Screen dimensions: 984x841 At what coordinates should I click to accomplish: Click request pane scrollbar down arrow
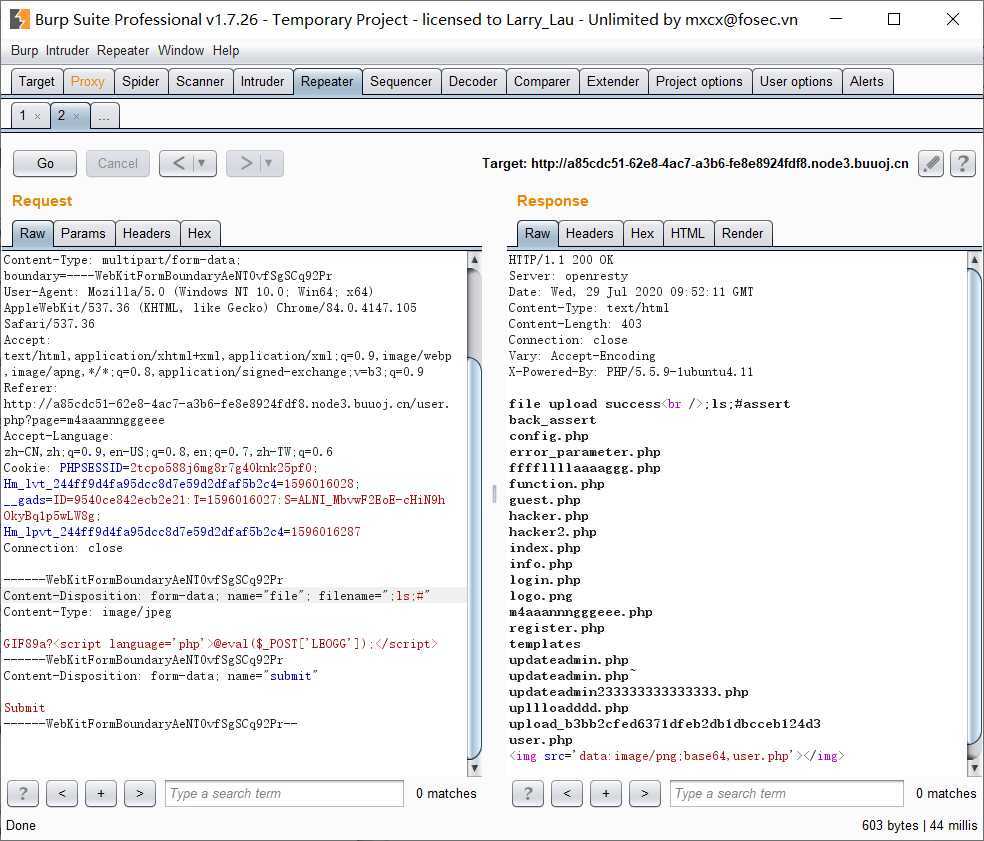click(x=474, y=768)
